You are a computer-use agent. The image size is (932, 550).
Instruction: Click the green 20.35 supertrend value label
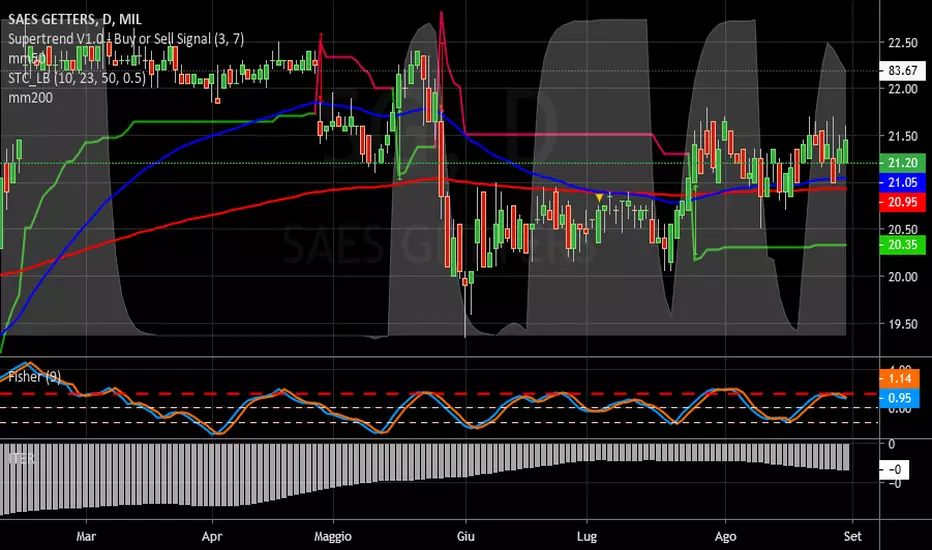pyautogui.click(x=902, y=244)
